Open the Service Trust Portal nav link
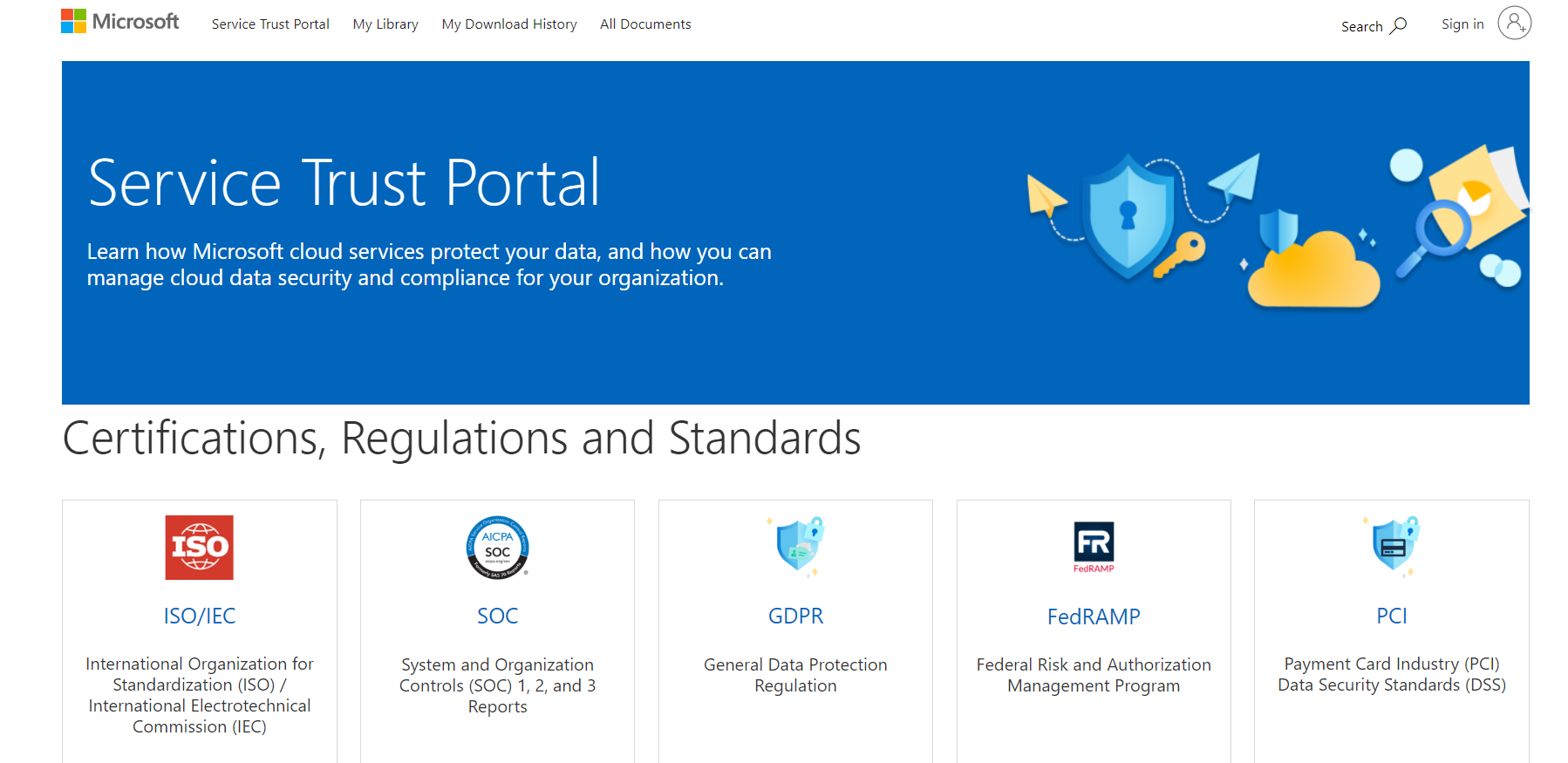Image resolution: width=1568 pixels, height=763 pixels. [x=270, y=24]
